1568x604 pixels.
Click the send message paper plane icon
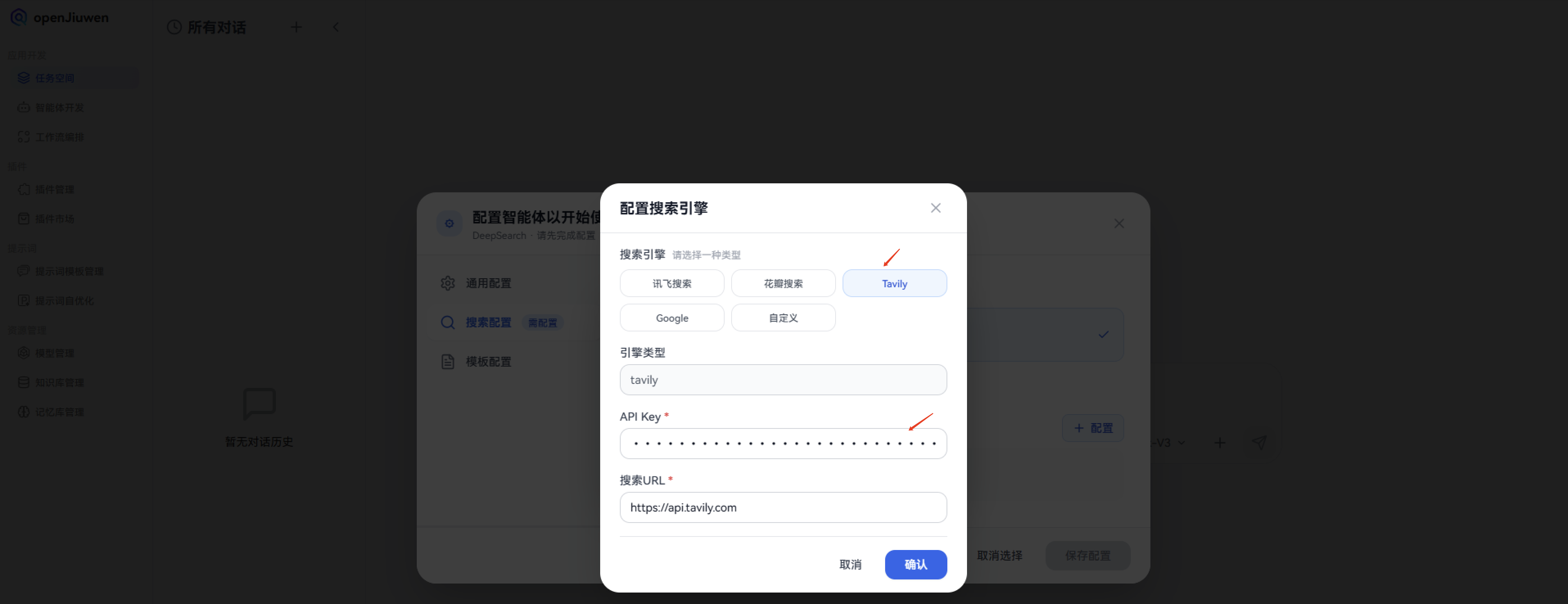point(1259,443)
